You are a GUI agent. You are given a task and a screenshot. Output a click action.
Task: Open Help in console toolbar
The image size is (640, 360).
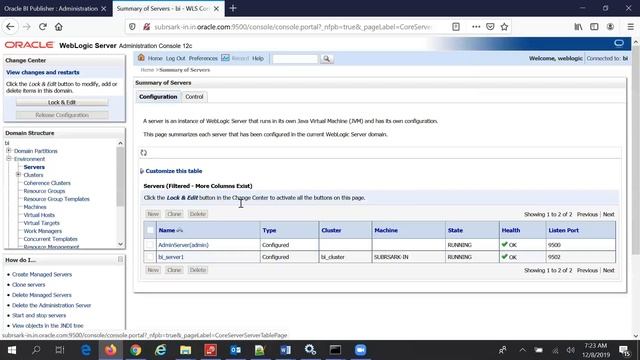click(x=258, y=58)
